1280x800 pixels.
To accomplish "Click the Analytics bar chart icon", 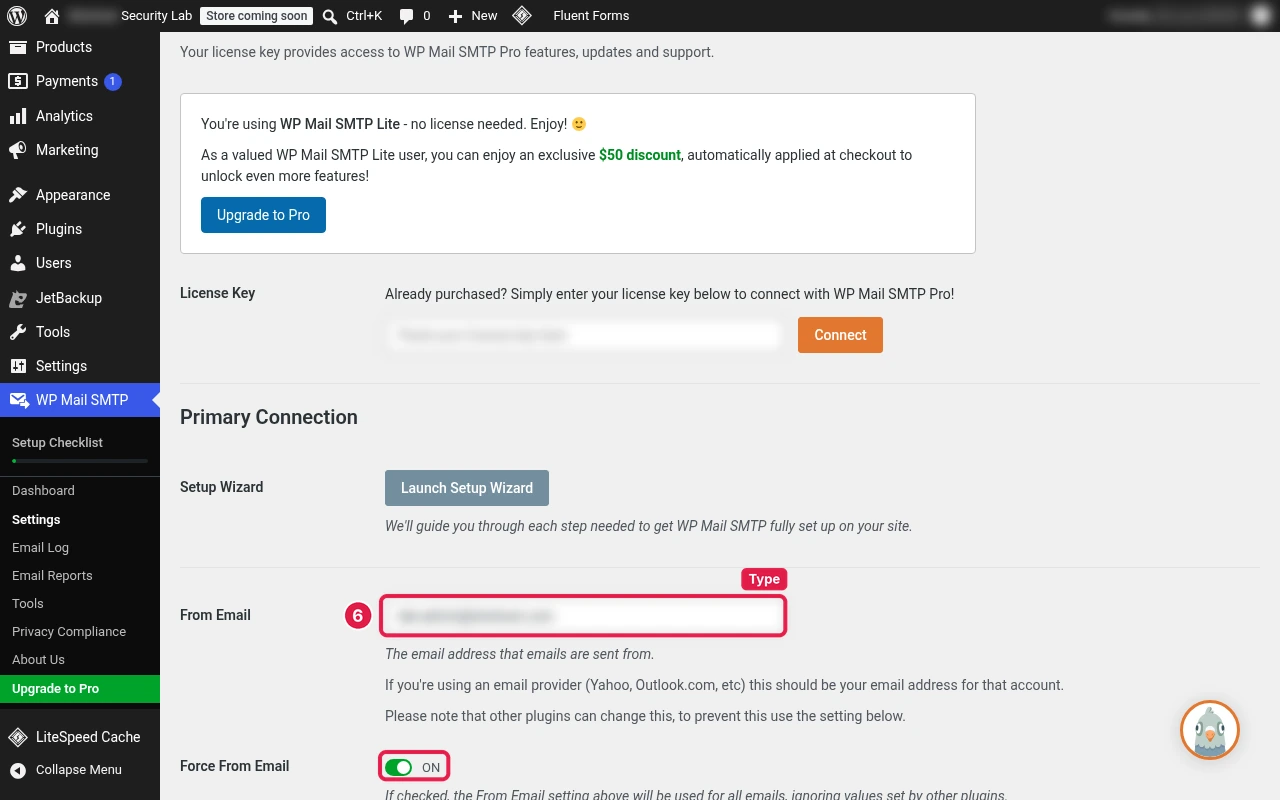I will click(x=18, y=116).
